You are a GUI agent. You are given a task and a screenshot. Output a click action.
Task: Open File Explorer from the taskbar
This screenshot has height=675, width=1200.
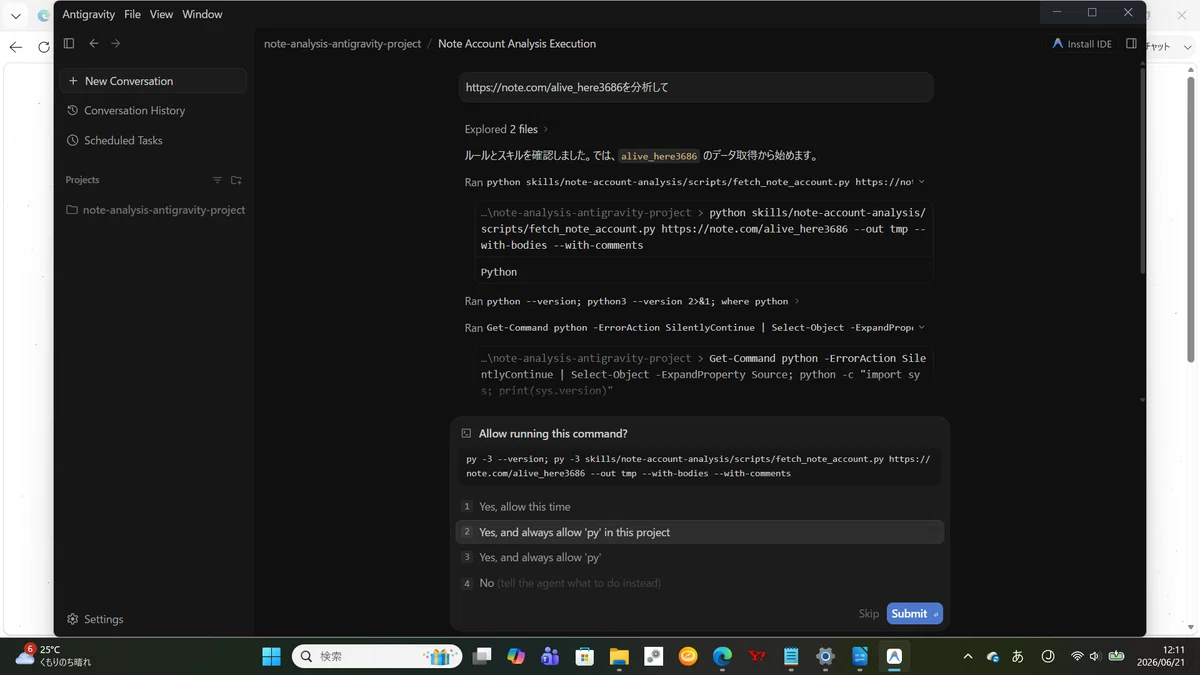(619, 656)
